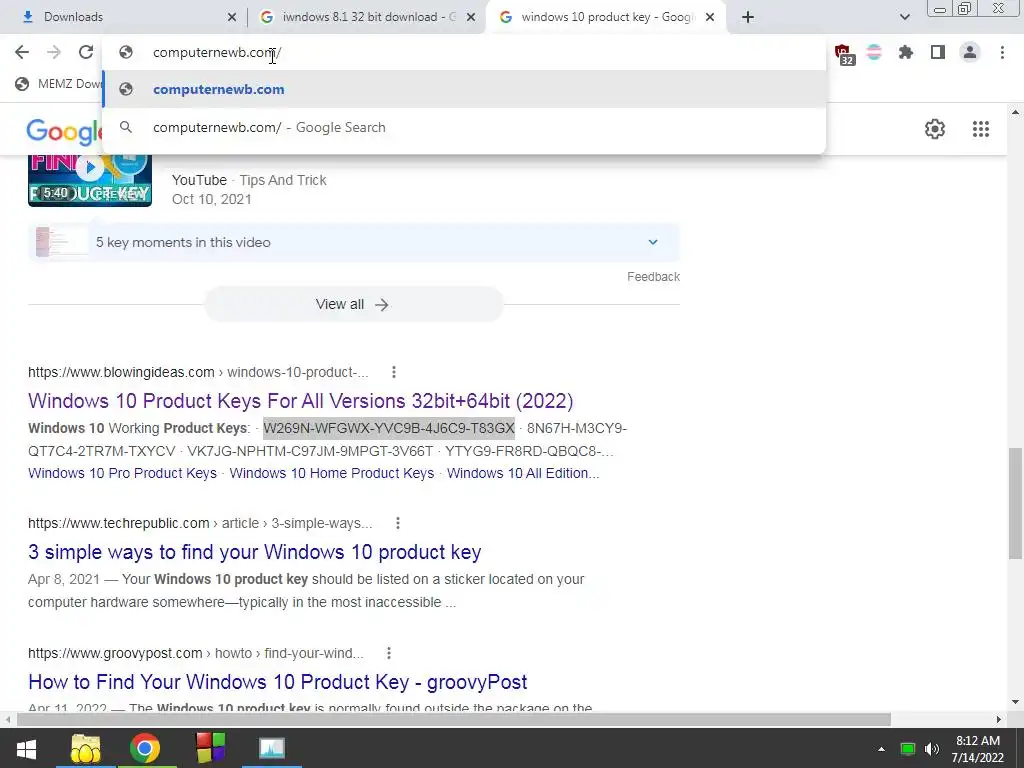Close the Downloads tab
1024x768 pixels.
tap(232, 17)
